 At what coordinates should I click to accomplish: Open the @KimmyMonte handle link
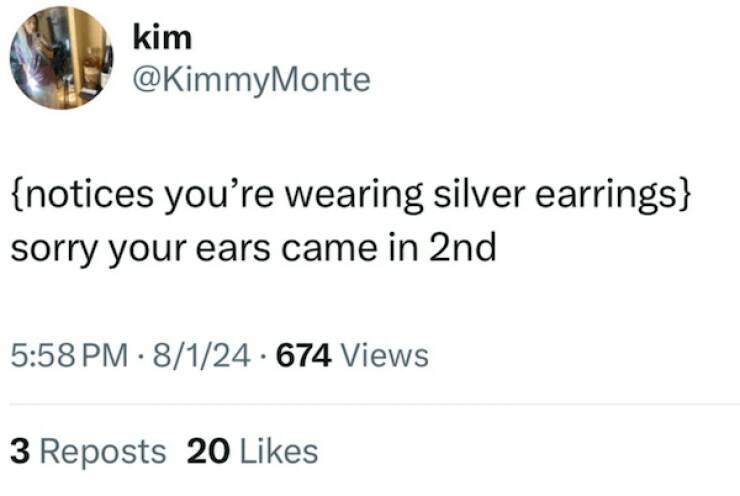point(252,81)
